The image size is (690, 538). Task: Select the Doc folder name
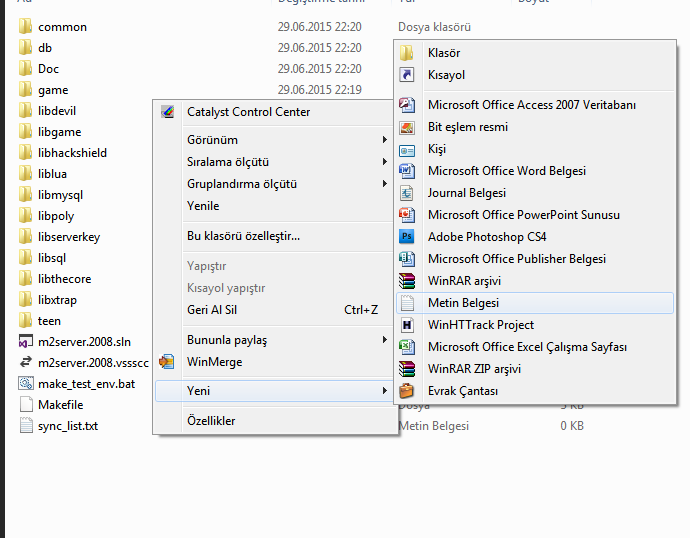coord(48,69)
